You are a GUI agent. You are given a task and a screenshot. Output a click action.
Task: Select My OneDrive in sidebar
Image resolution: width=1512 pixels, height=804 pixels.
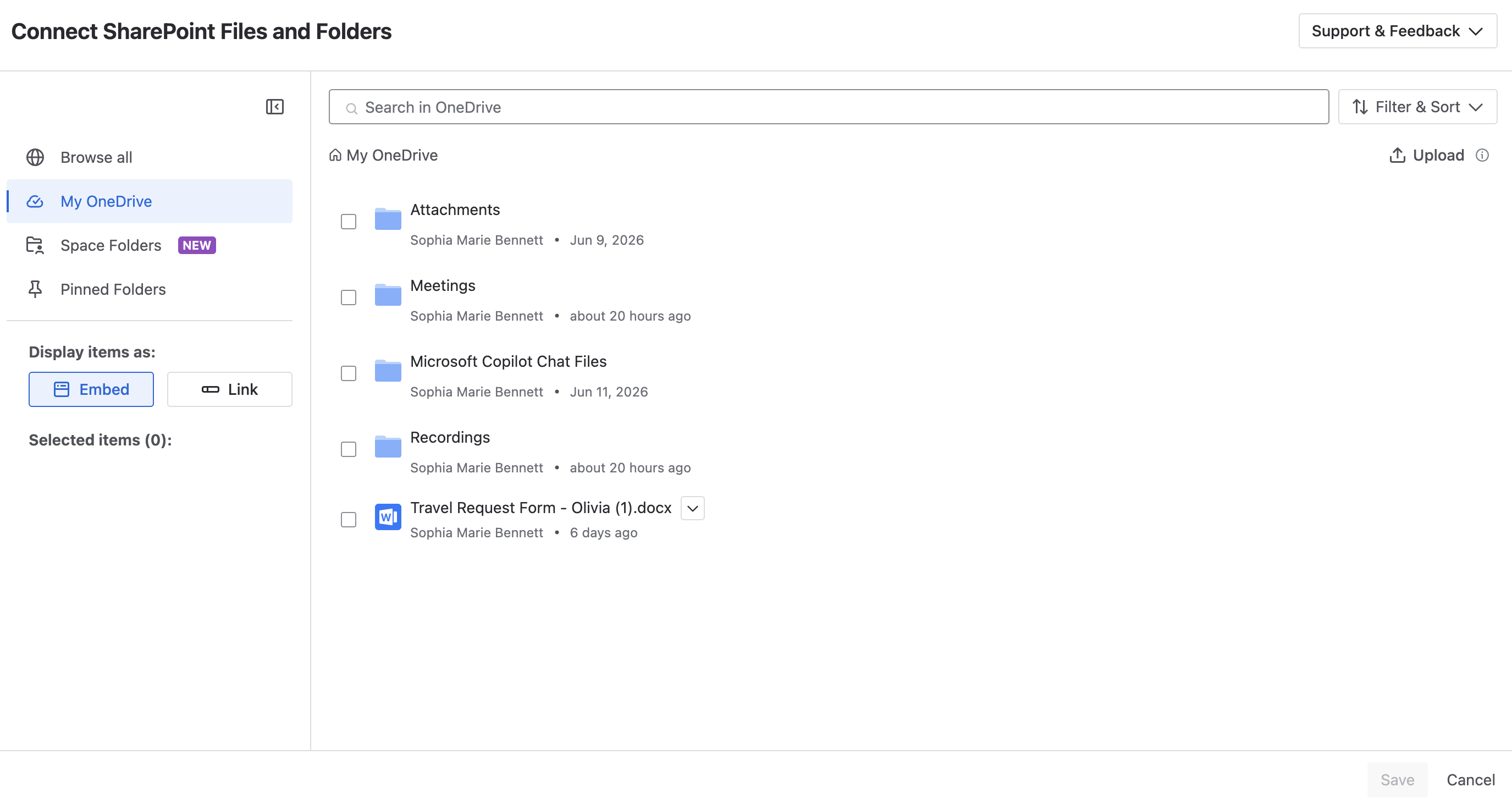[149, 201]
